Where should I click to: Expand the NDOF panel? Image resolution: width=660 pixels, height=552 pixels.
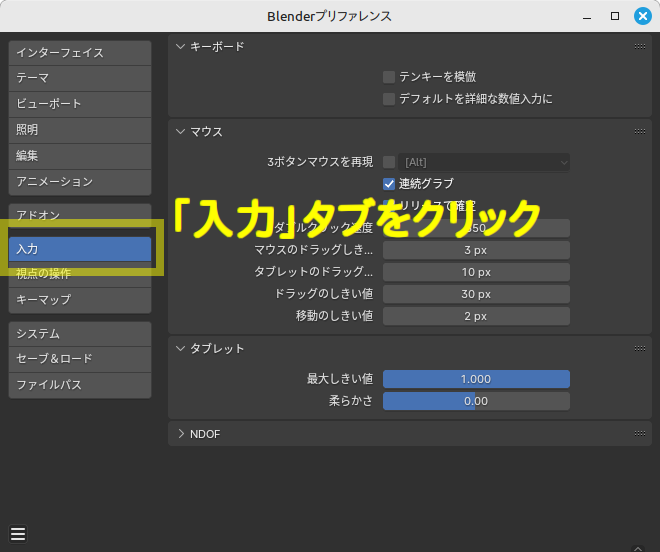pos(181,434)
